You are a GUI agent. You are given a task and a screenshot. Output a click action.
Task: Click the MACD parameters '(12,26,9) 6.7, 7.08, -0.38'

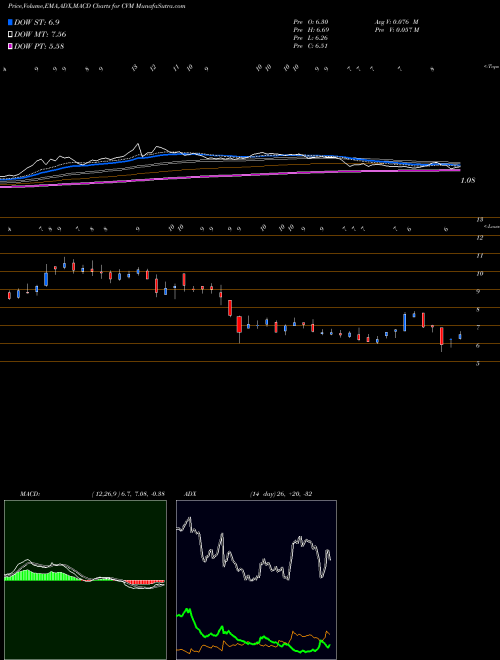pyautogui.click(x=128, y=494)
